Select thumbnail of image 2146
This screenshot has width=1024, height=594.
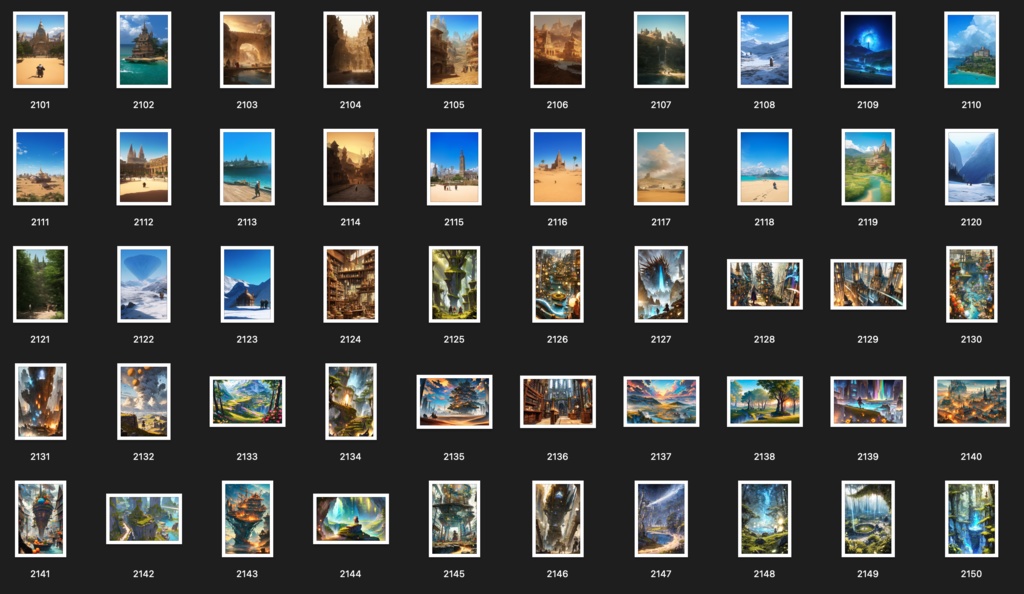pyautogui.click(x=558, y=519)
